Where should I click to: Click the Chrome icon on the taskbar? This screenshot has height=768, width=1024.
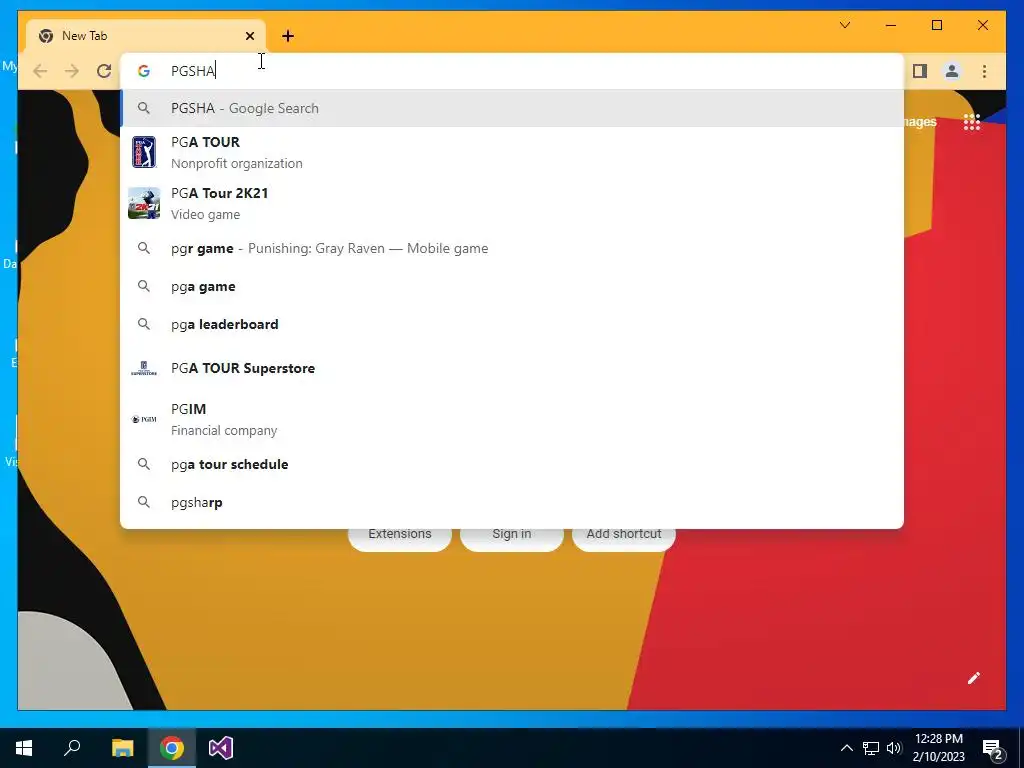tap(172, 748)
